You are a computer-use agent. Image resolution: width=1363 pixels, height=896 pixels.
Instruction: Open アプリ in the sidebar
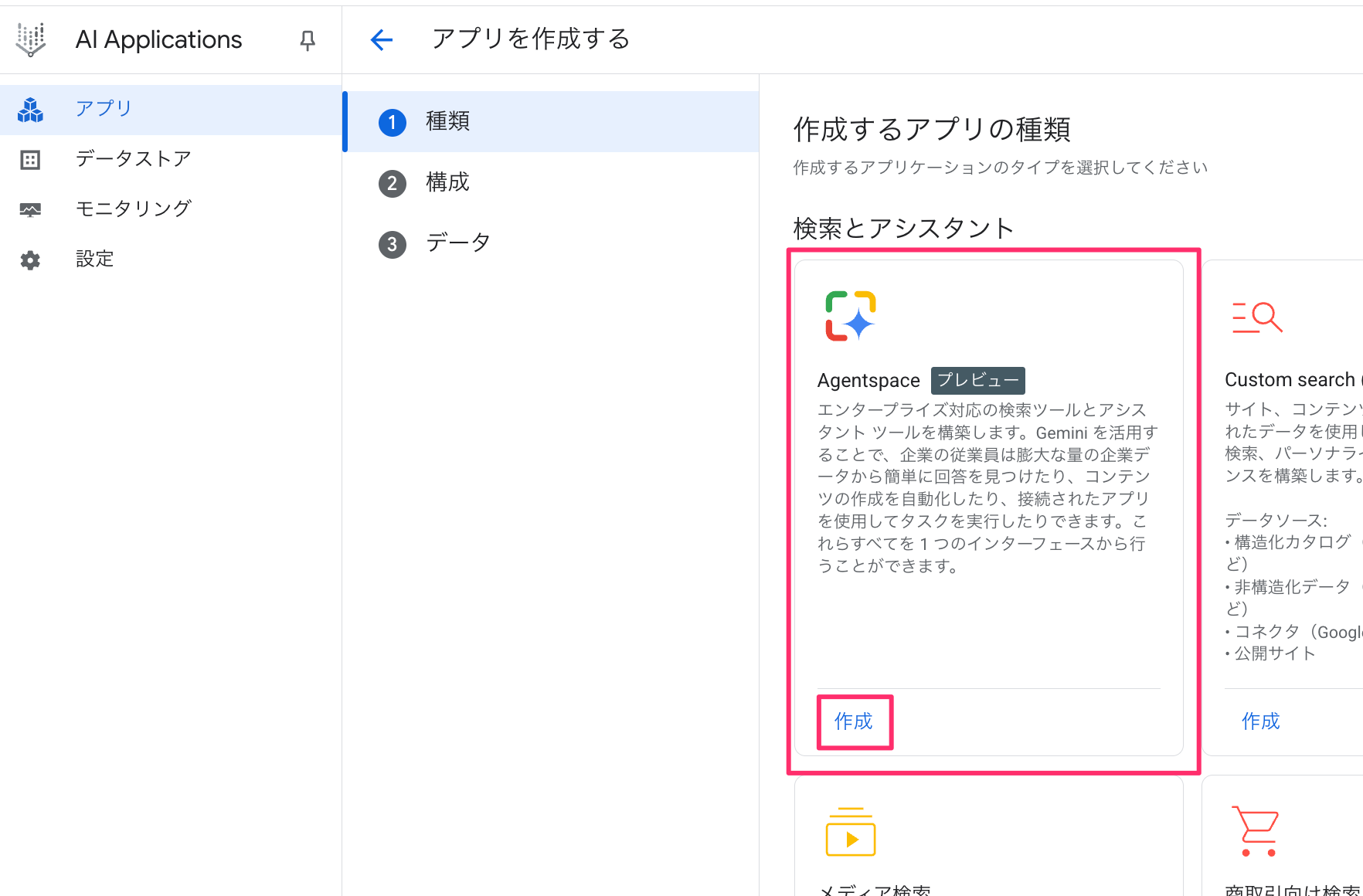point(171,110)
